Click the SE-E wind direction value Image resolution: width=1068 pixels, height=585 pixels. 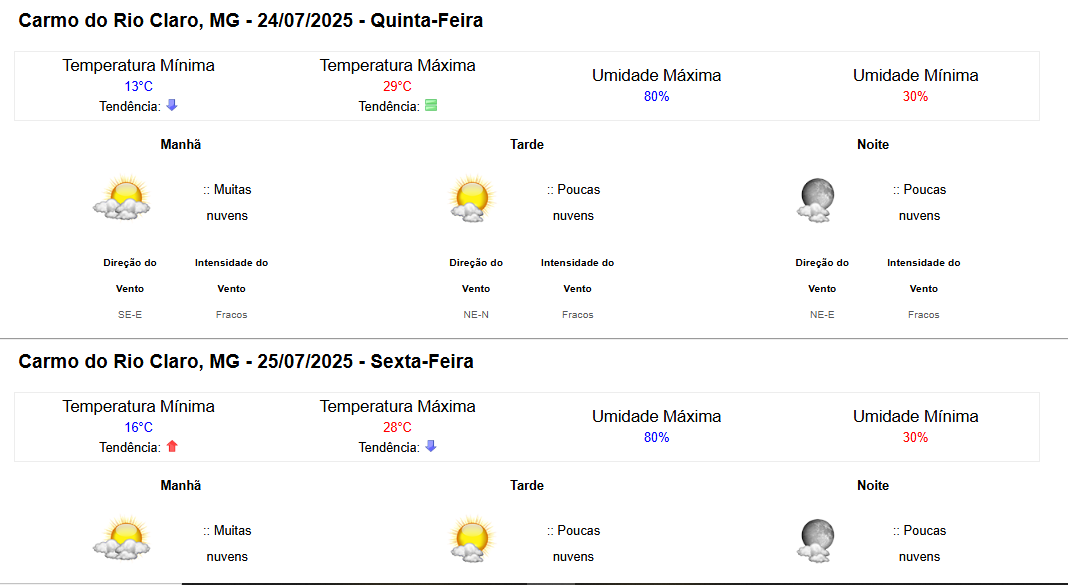click(130, 315)
